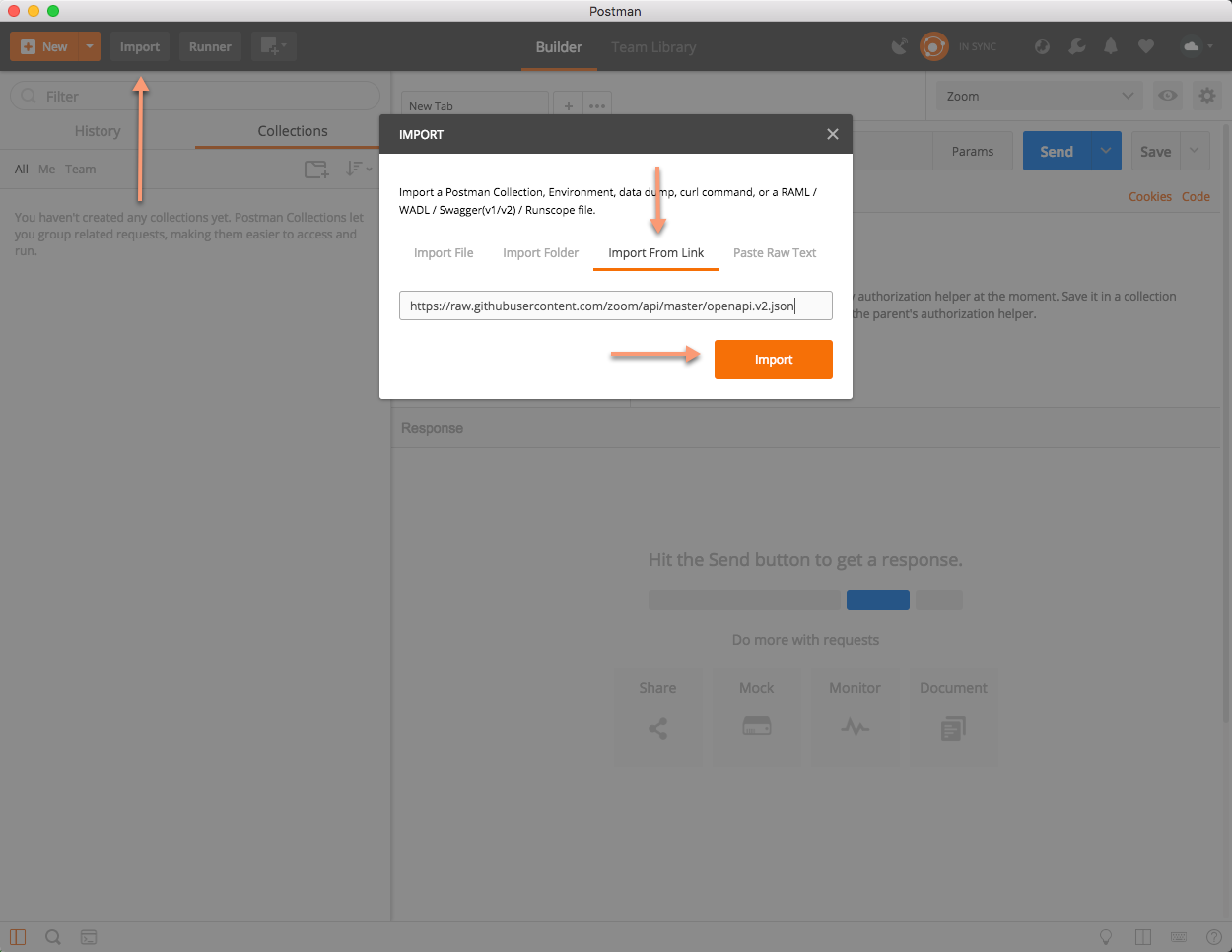Click the Share request card
Image resolution: width=1232 pixels, height=952 pixels.
point(658,717)
